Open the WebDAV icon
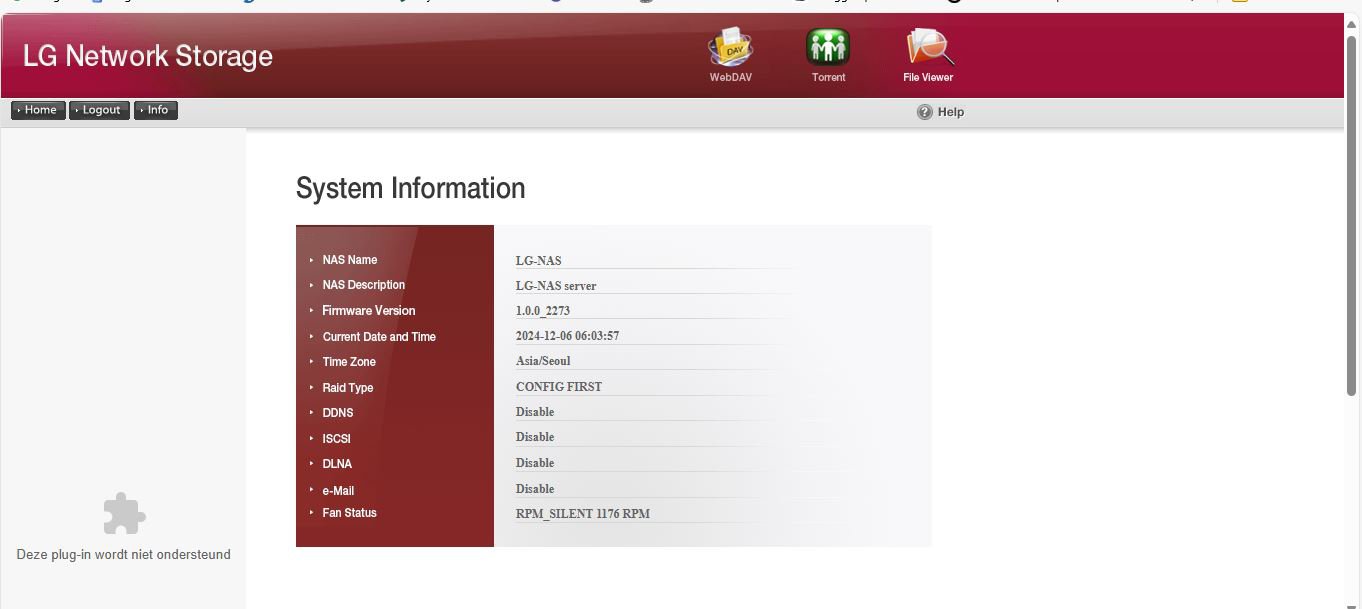The height and width of the screenshot is (609, 1362). coord(730,47)
